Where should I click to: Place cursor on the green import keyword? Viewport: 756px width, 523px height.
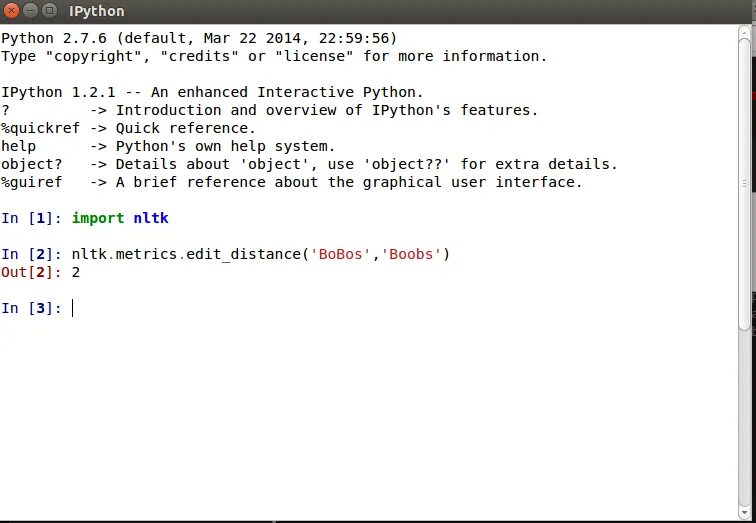98,218
